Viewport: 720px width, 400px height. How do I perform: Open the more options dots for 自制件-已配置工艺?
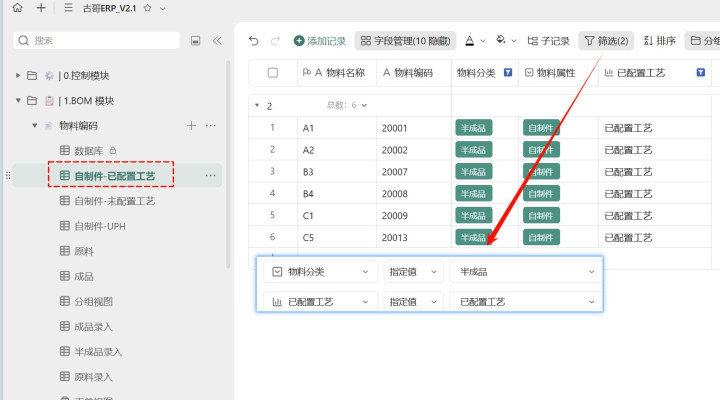click(210, 175)
